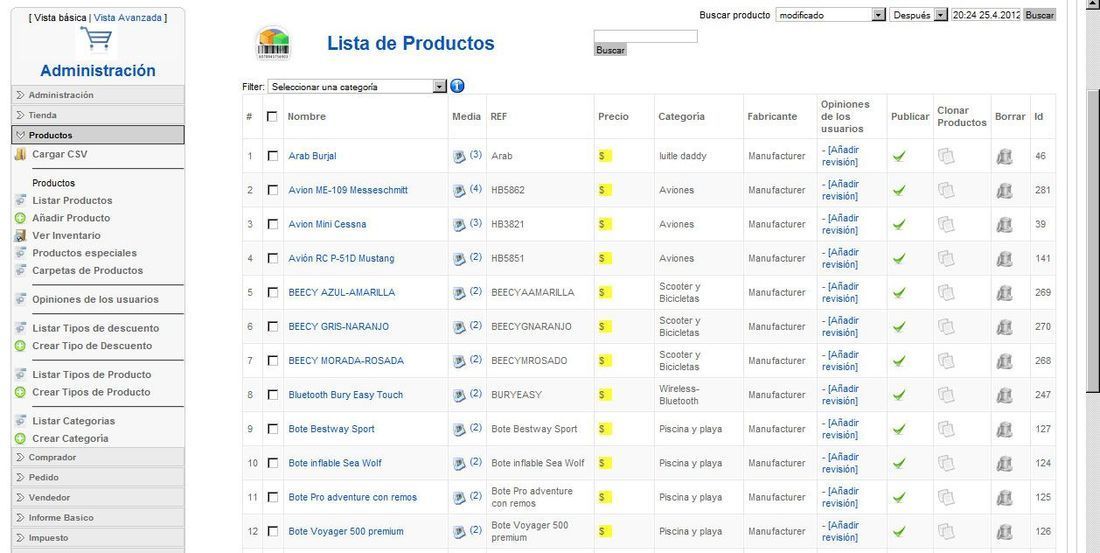Check the box for Avión RC P-51D Mustang
The width and height of the screenshot is (1100, 553).
pyautogui.click(x=272, y=258)
